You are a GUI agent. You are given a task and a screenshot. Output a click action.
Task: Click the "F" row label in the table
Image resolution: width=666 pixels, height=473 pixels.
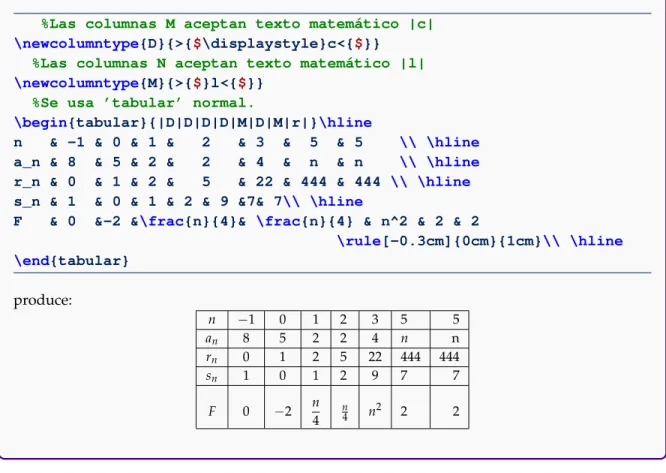[x=212, y=411]
